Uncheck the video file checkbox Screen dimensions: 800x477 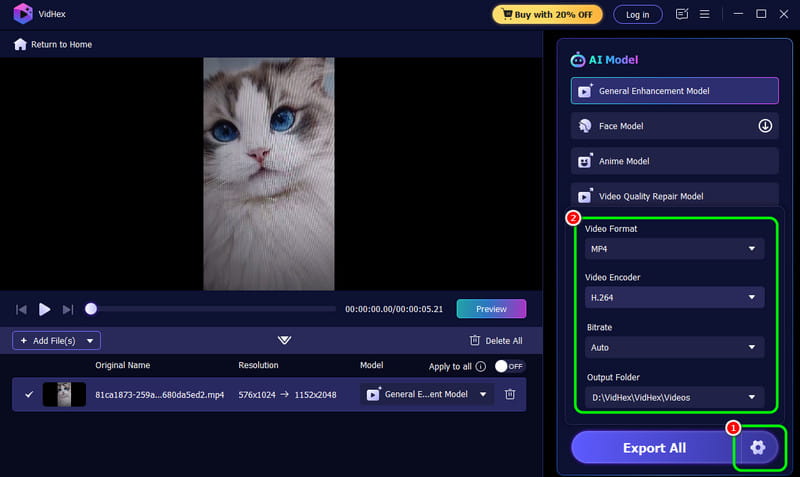(29, 394)
